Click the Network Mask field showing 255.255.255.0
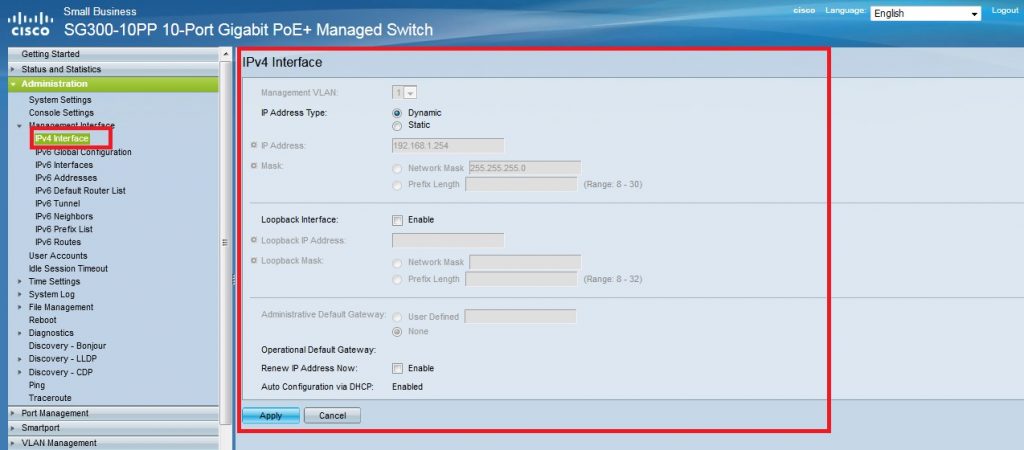1024x450 pixels. [x=524, y=168]
